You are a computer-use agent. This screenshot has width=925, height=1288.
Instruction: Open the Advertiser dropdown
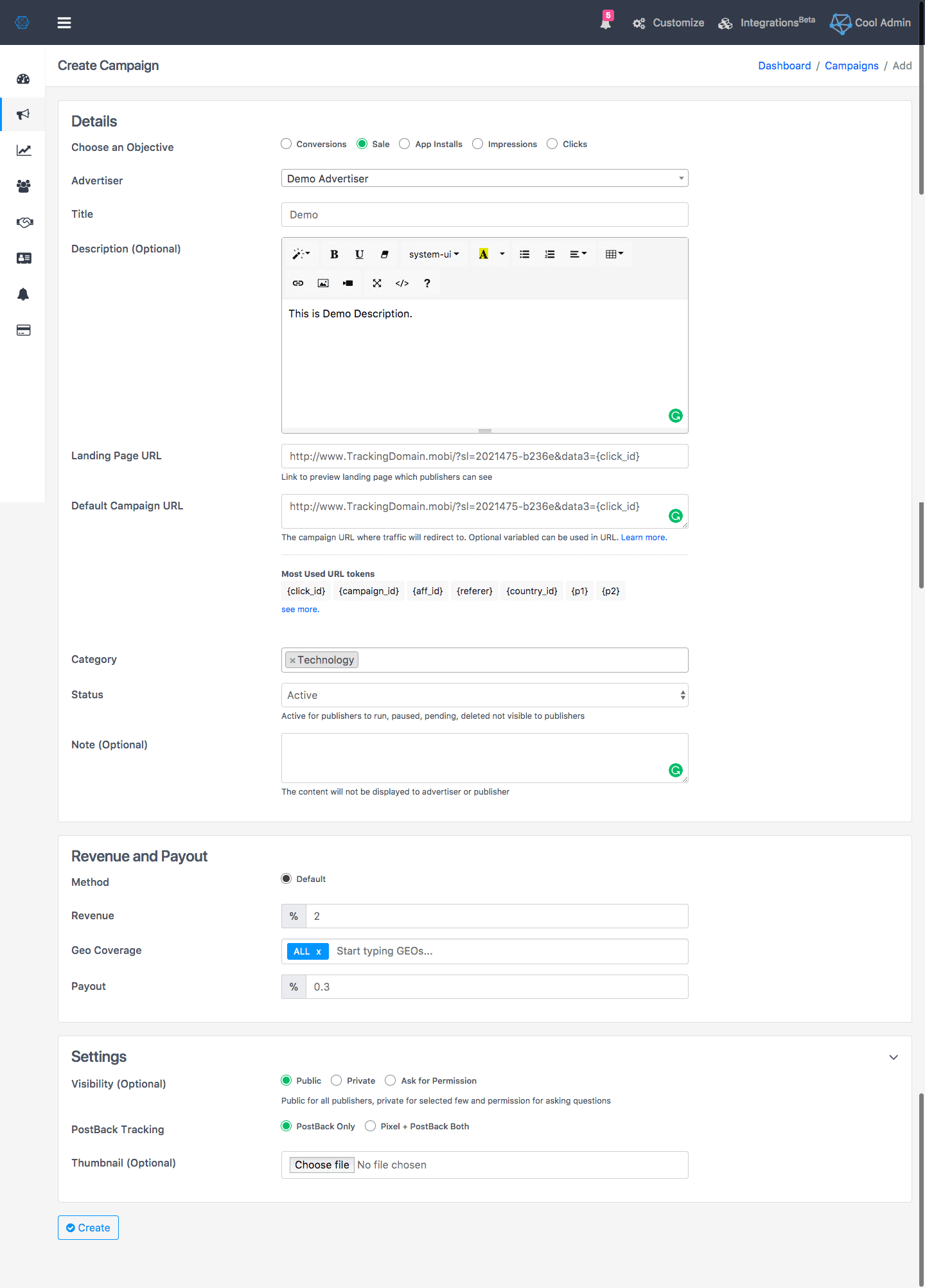tap(484, 179)
